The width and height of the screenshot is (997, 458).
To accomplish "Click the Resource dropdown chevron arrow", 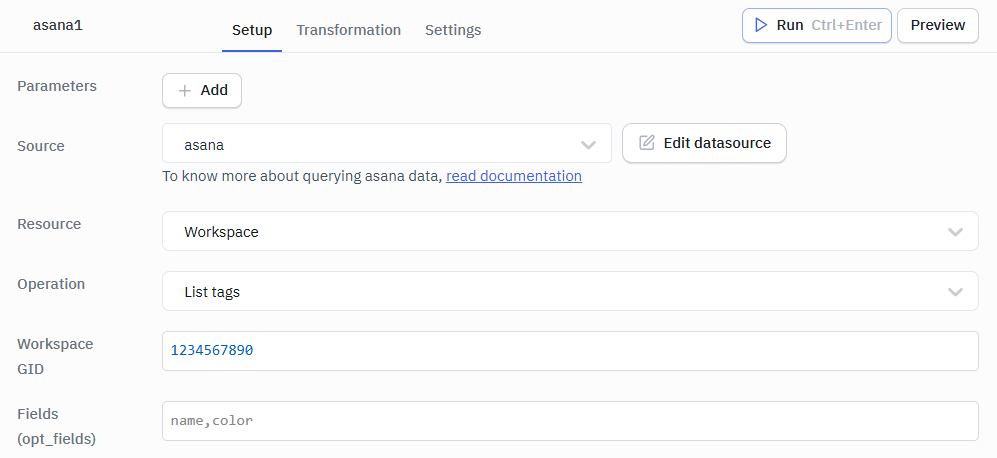I will tap(955, 232).
